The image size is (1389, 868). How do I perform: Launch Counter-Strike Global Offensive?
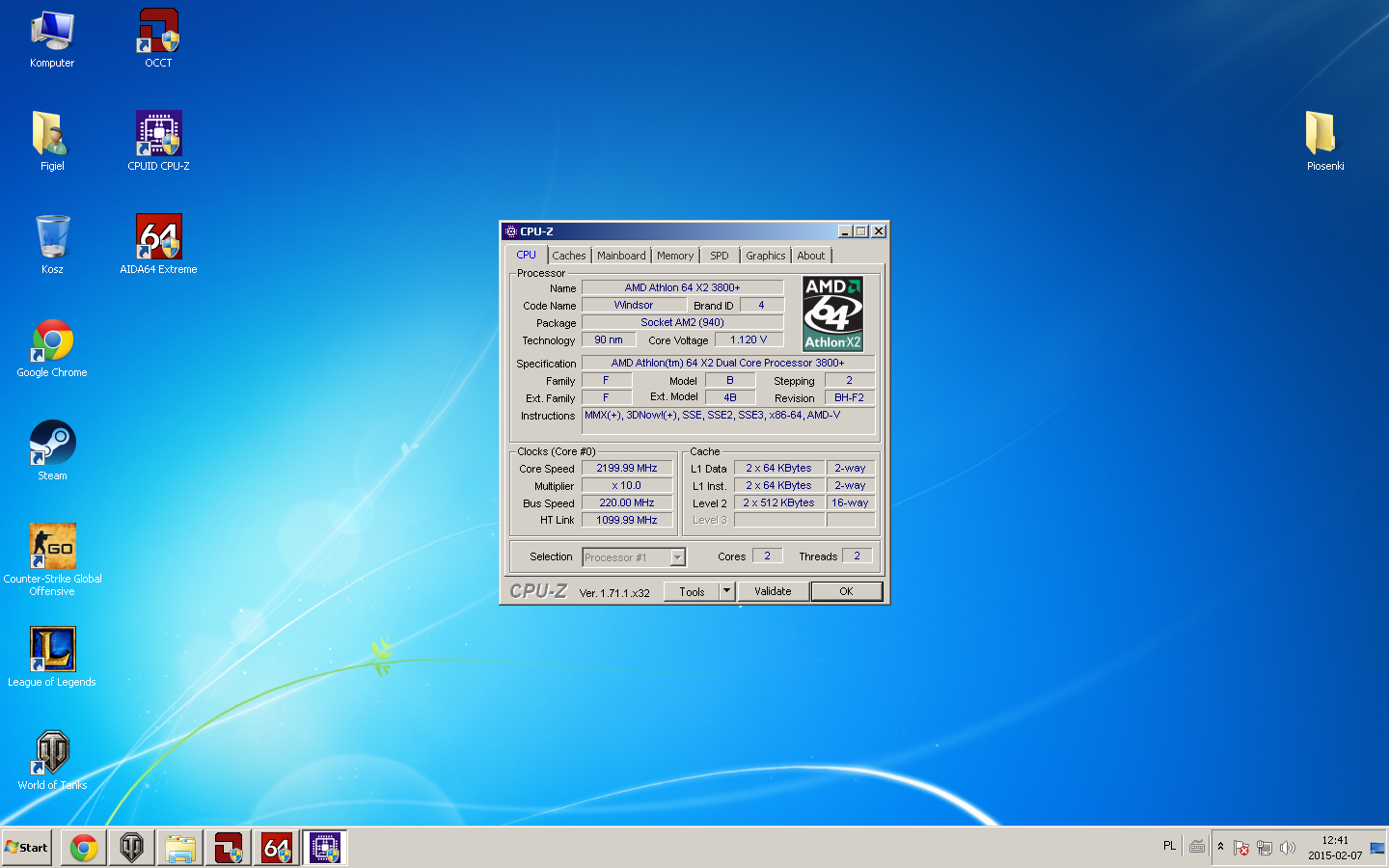(x=53, y=545)
